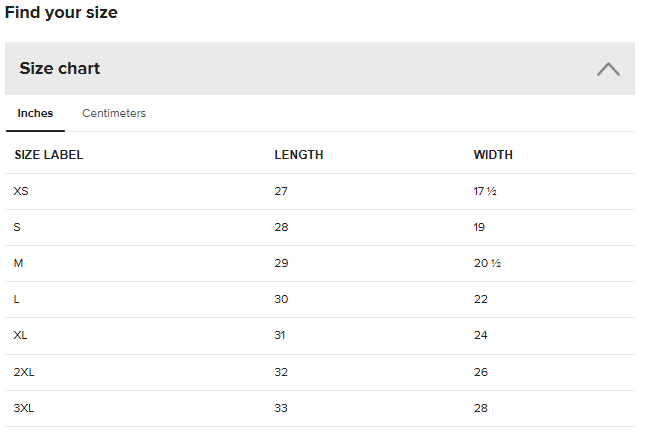
Task: Click the Size chart header bar
Action: click(320, 69)
